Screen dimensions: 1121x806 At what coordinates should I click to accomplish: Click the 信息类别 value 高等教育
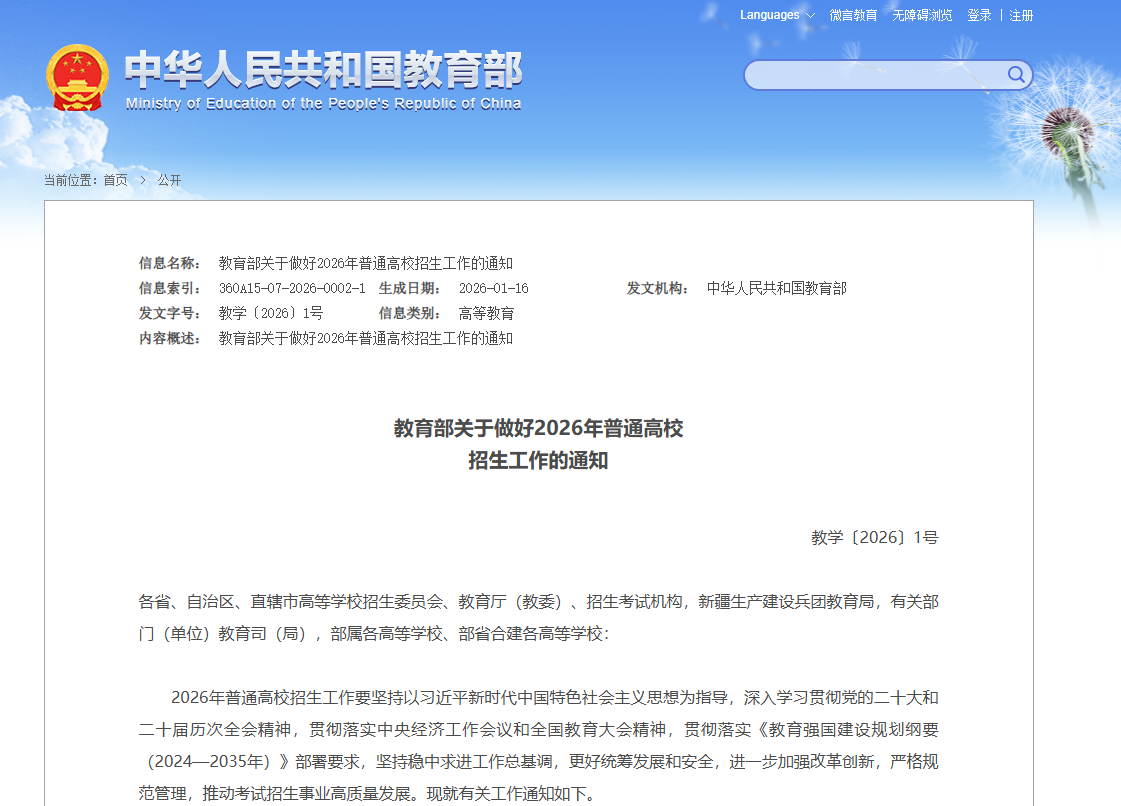click(486, 313)
